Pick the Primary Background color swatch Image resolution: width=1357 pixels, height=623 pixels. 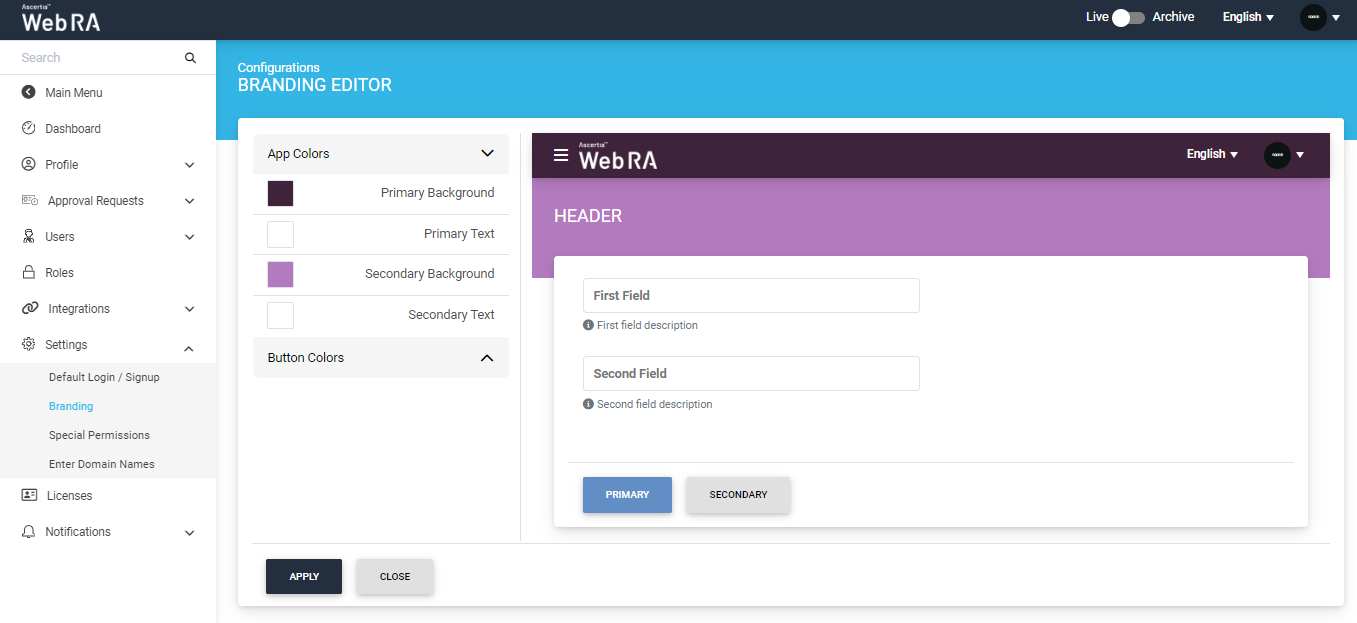tap(280, 194)
